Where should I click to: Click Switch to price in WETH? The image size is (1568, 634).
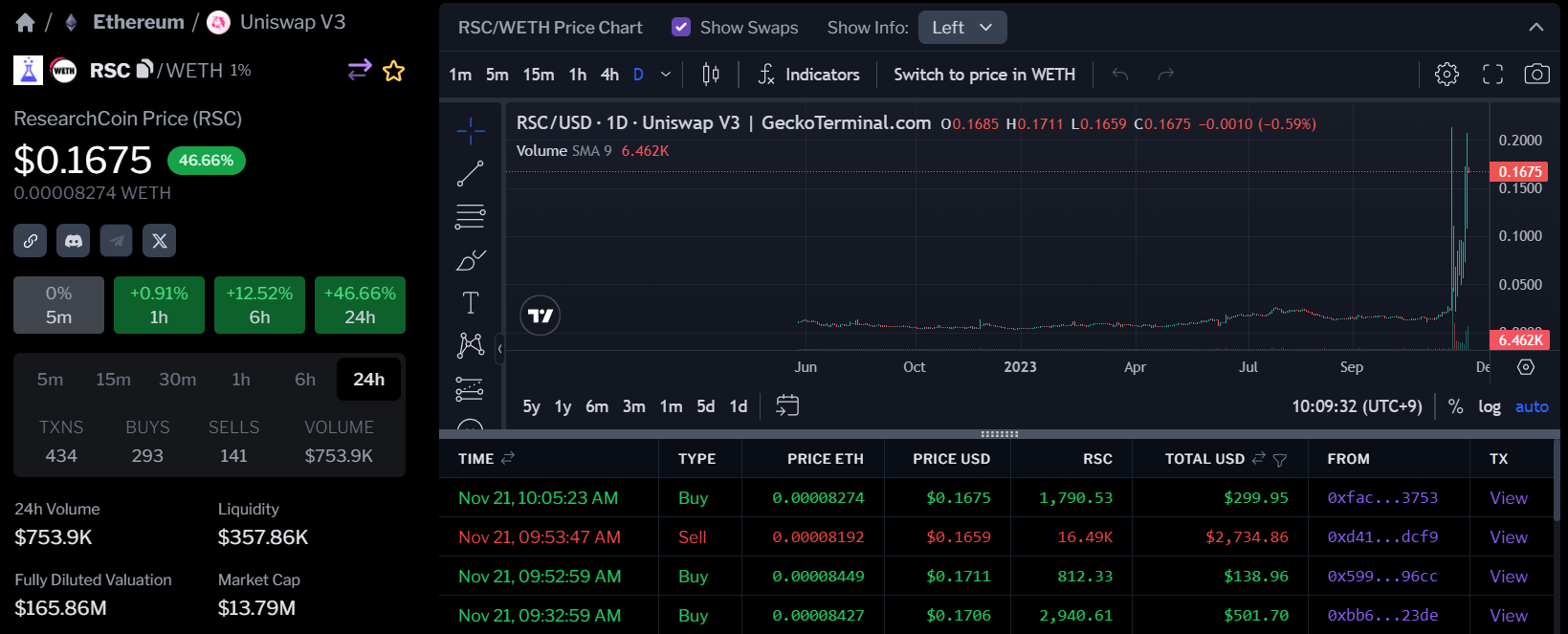[x=984, y=75]
